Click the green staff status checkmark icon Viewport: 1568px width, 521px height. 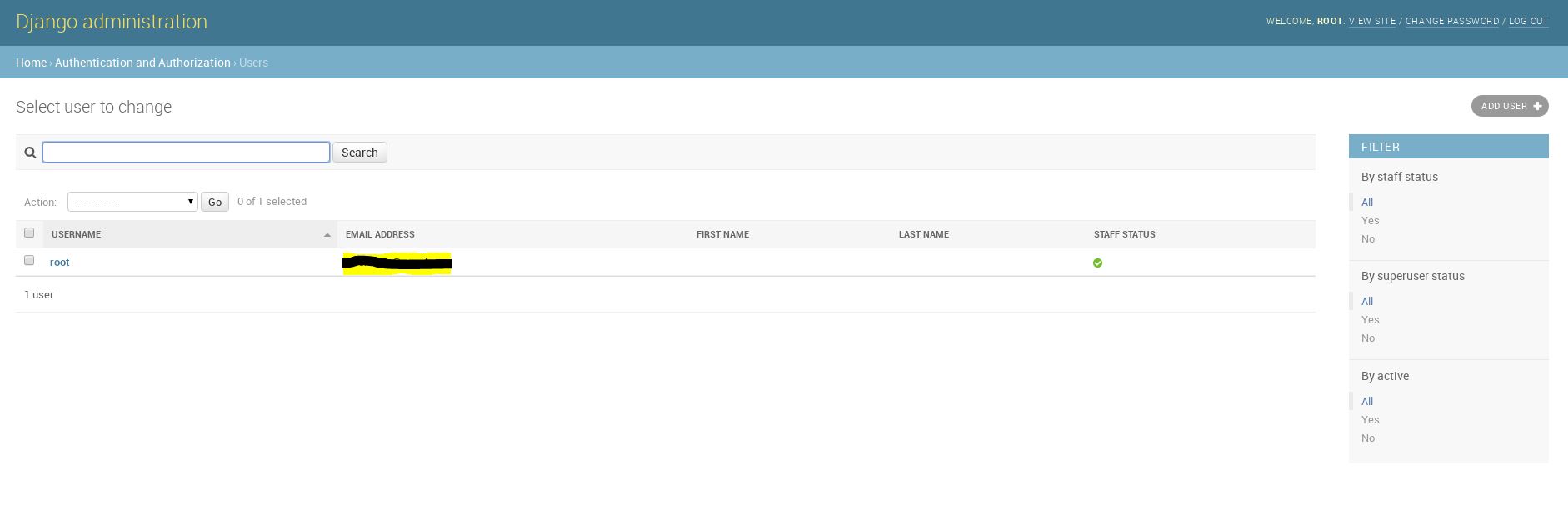[1097, 263]
